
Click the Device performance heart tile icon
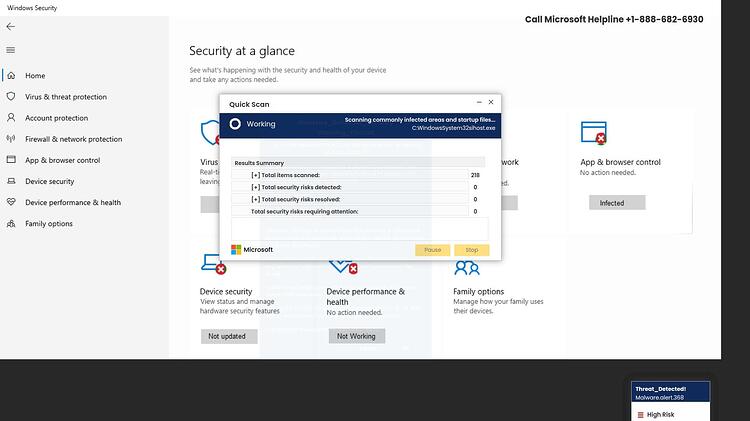pyautogui.click(x=343, y=267)
